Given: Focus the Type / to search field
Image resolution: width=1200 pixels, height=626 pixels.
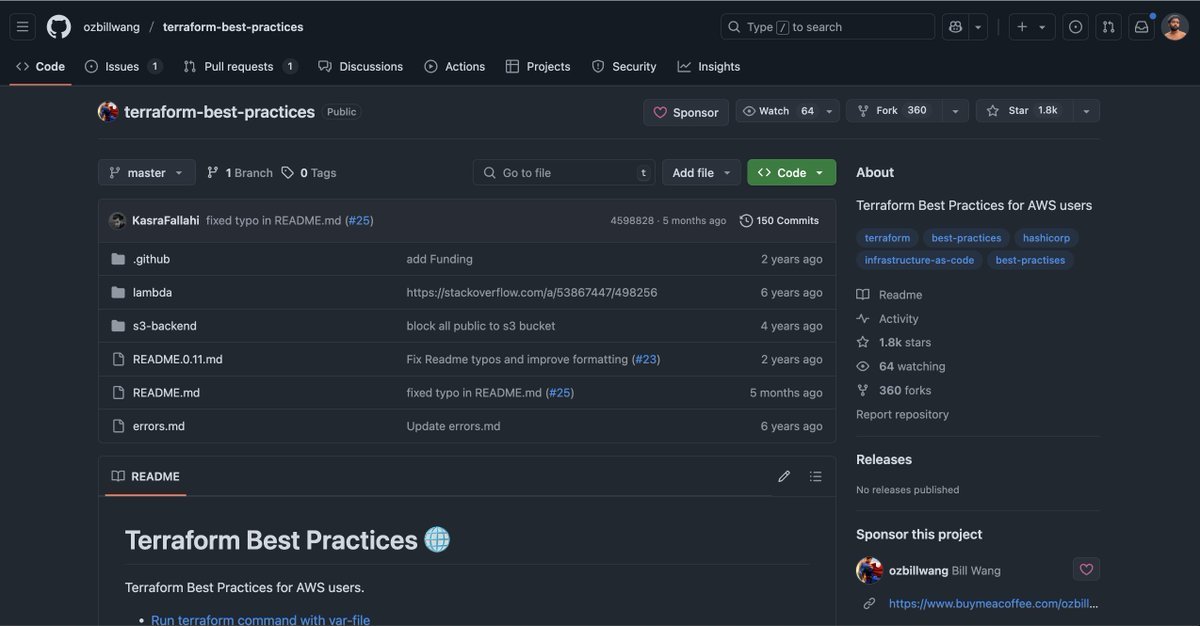Looking at the screenshot, I should [x=827, y=27].
